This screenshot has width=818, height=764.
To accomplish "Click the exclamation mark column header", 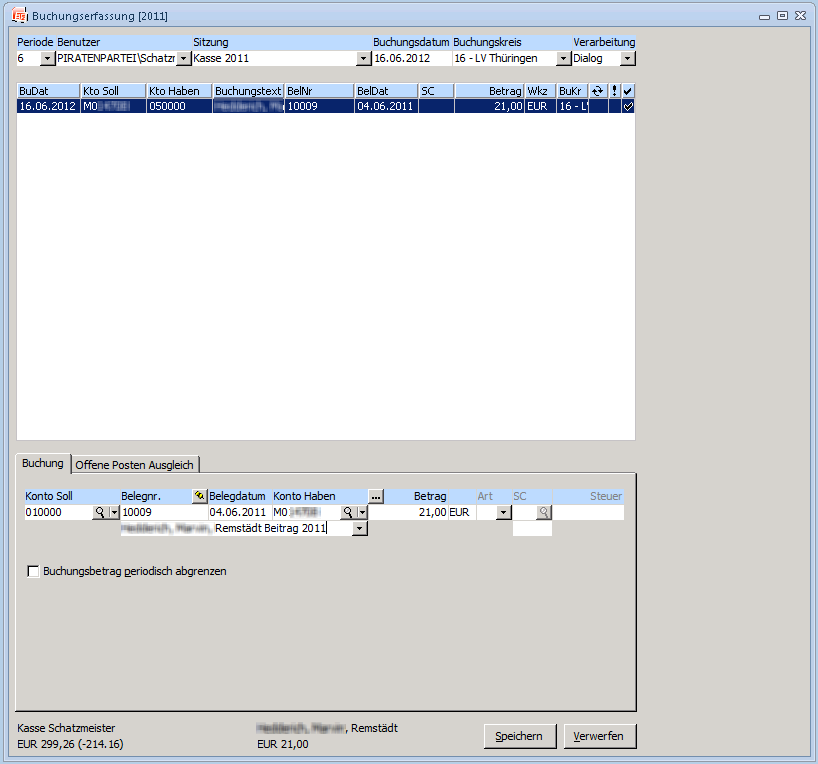I will tap(614, 91).
